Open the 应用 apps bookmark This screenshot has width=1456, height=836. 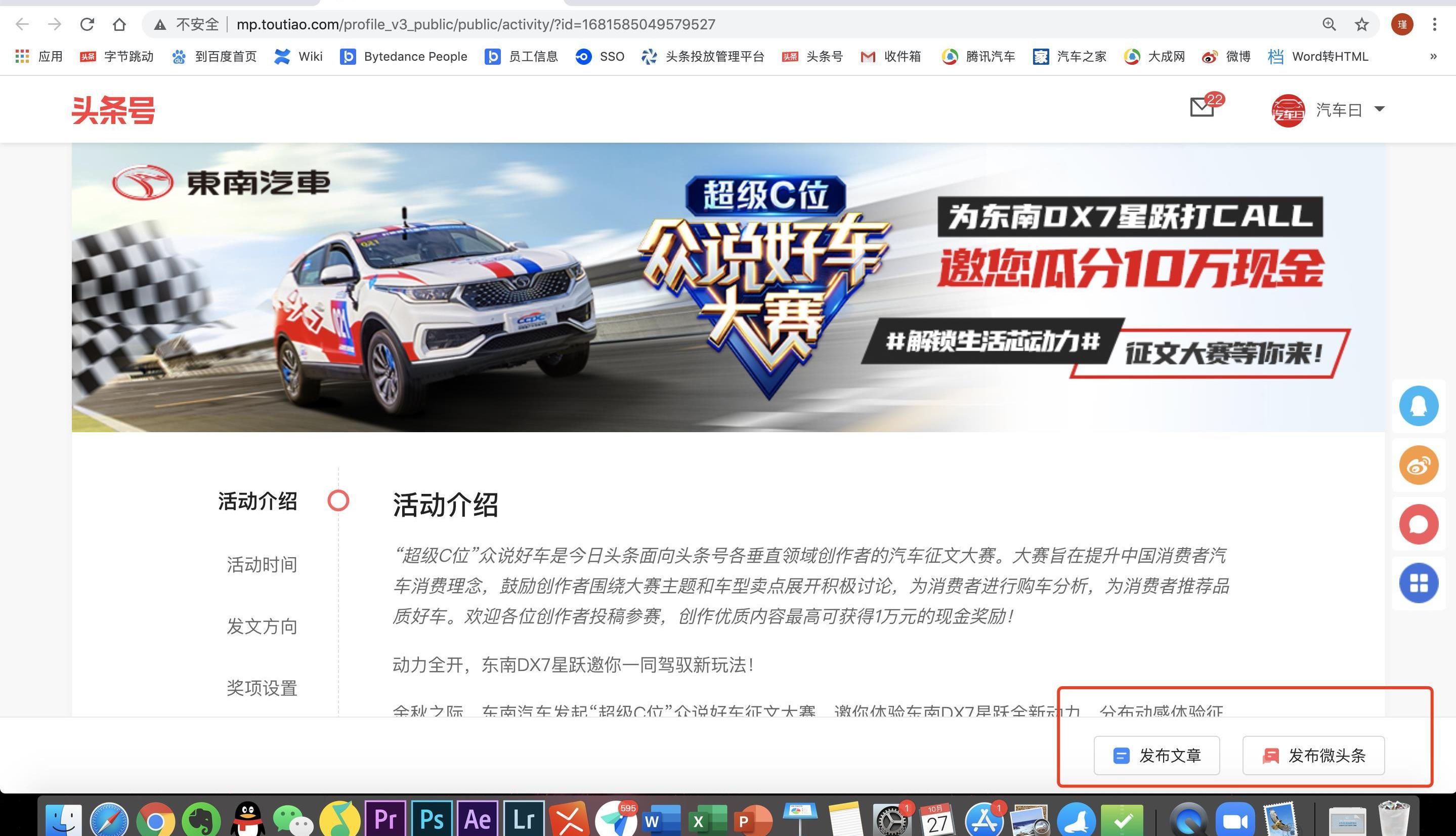click(39, 56)
